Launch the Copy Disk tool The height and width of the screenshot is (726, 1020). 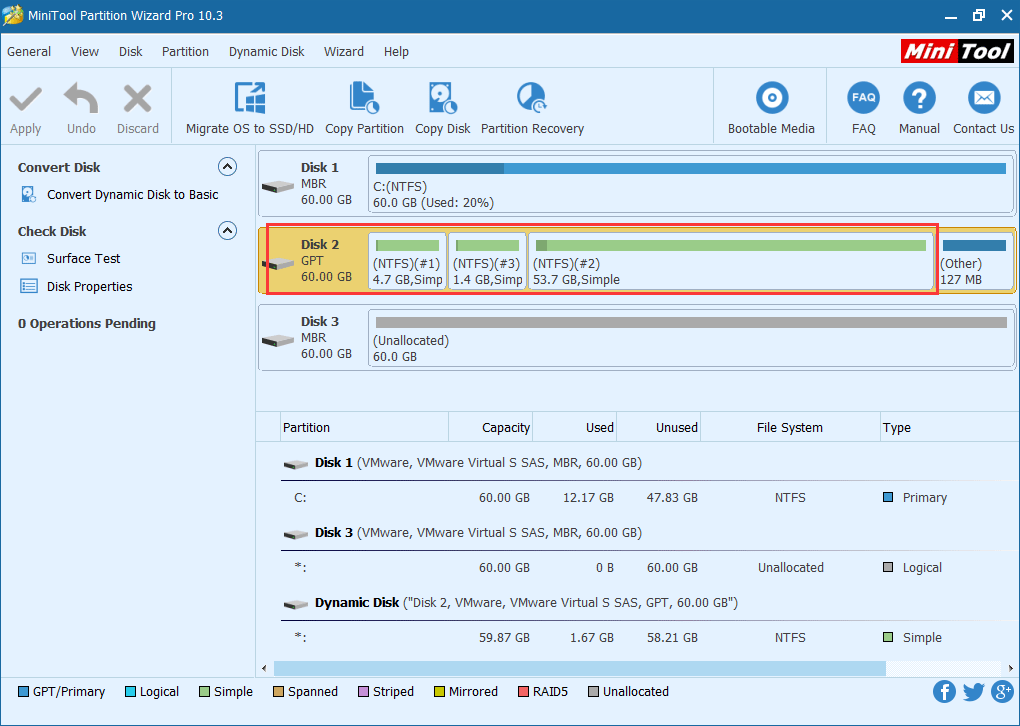coord(442,105)
